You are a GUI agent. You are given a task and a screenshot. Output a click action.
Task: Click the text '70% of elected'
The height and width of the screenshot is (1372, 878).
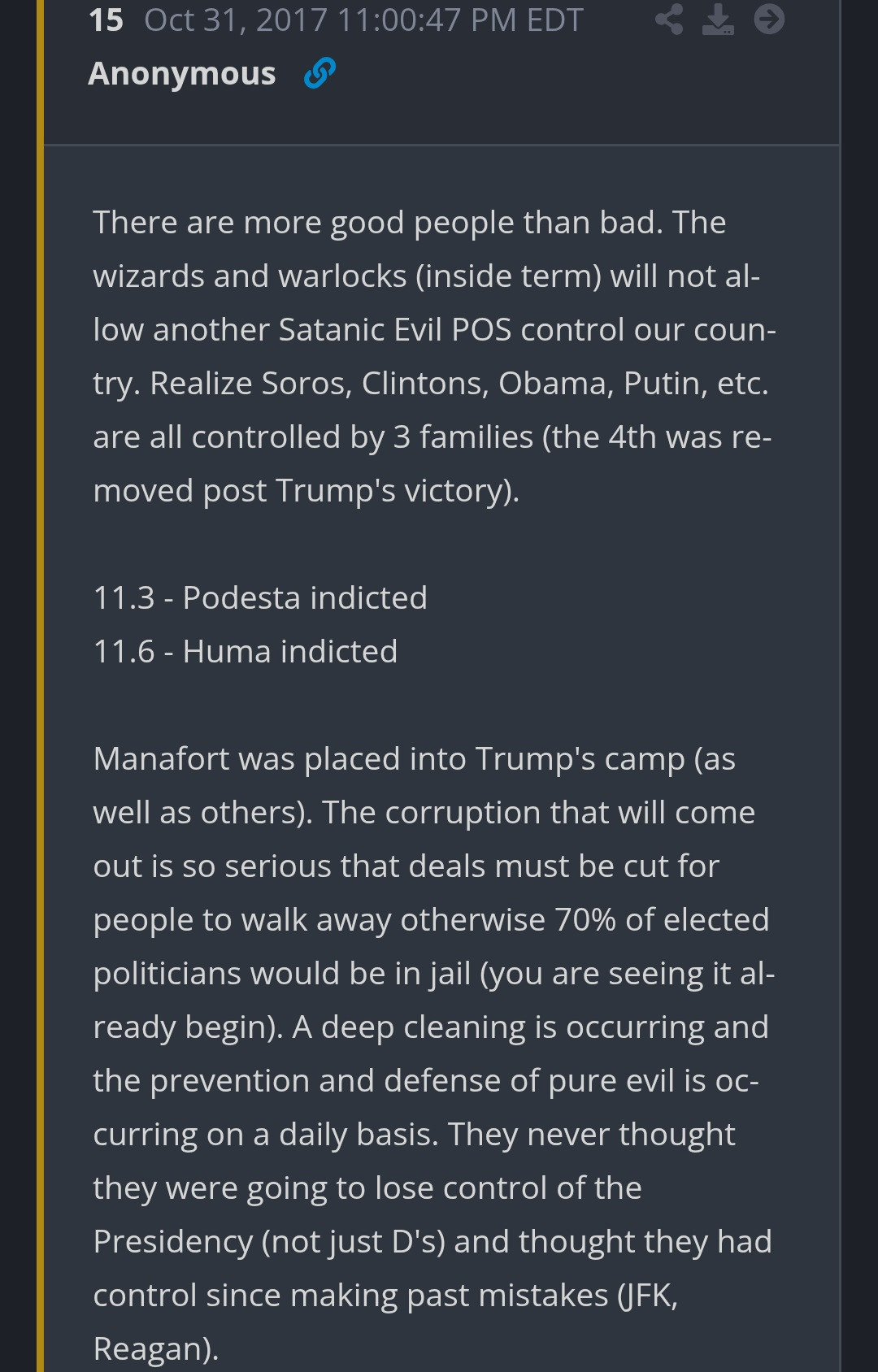(x=662, y=919)
